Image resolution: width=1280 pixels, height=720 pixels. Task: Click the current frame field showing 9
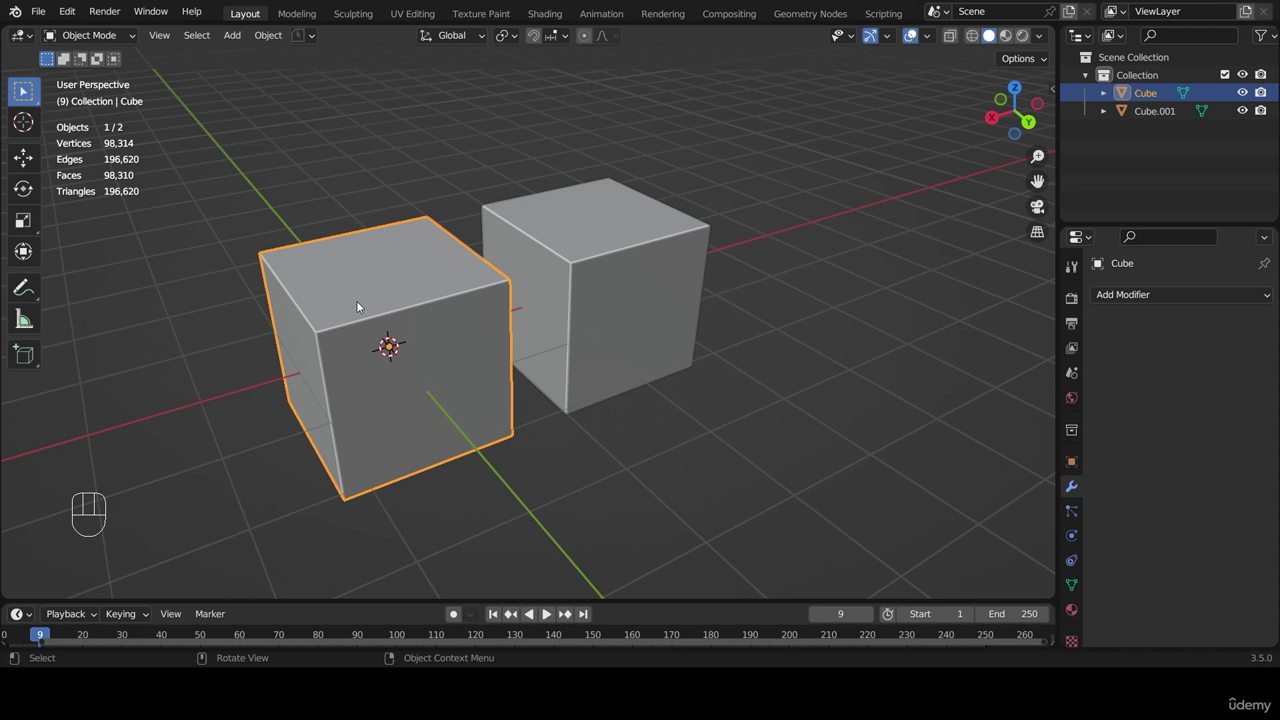[840, 614]
